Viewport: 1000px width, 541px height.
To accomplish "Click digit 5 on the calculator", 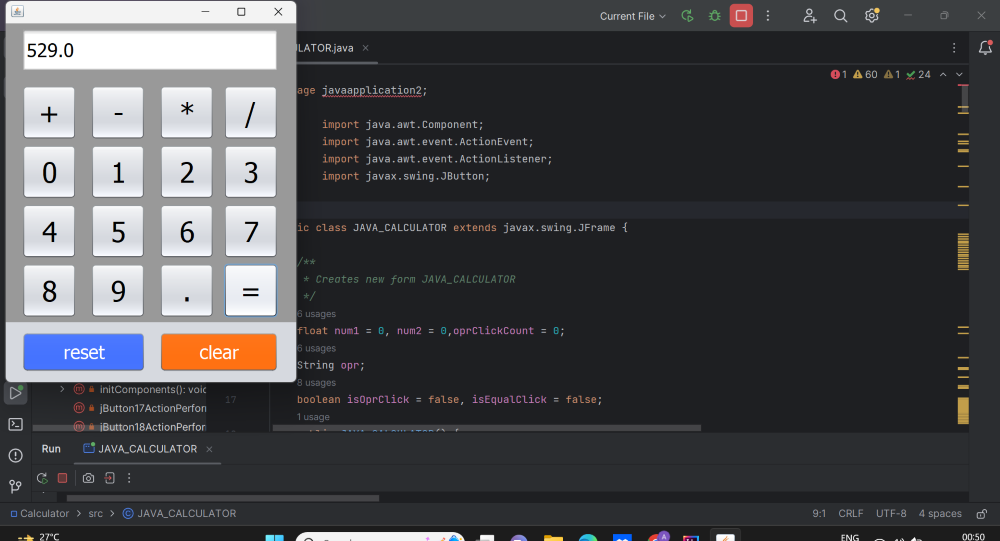I will tap(118, 232).
